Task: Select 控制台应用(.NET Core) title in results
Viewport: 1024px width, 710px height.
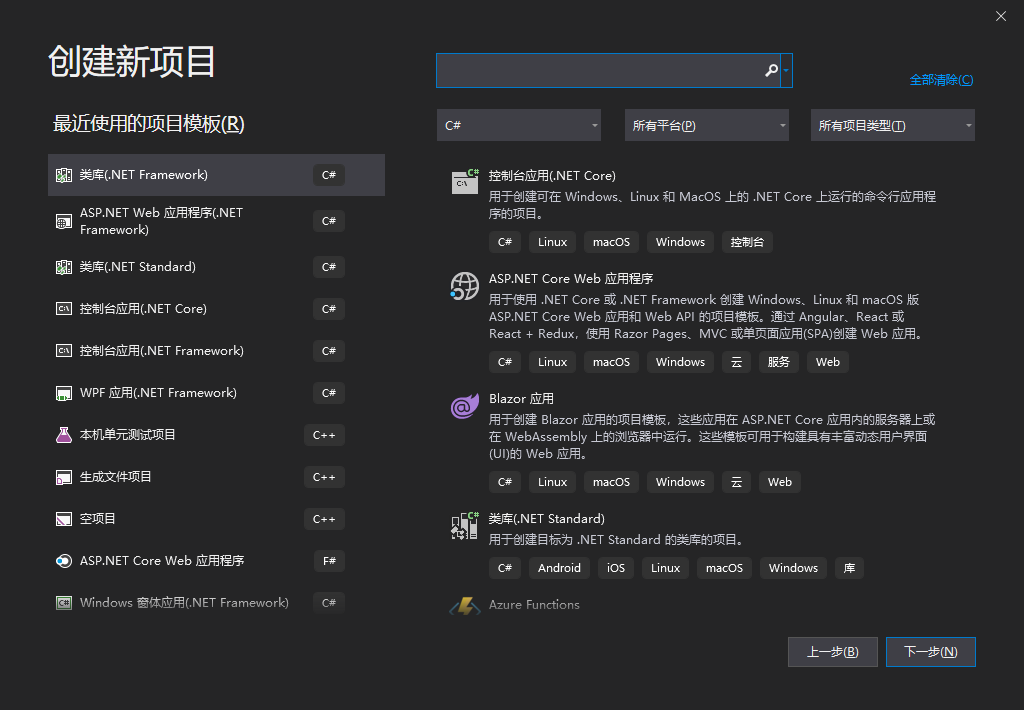Action: [x=552, y=176]
